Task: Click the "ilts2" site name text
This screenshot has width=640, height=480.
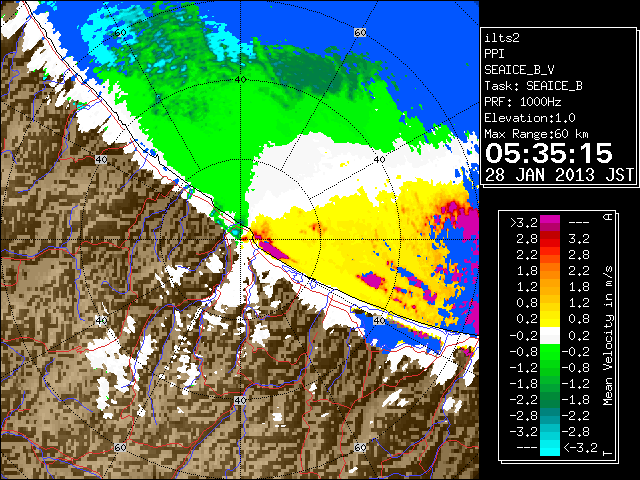Action: (x=502, y=38)
